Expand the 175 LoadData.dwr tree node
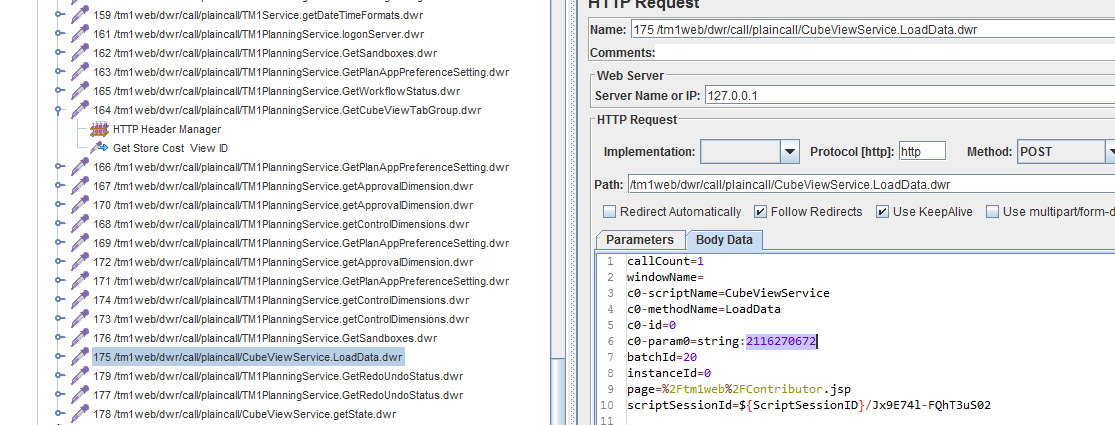1115x425 pixels. (x=60, y=357)
